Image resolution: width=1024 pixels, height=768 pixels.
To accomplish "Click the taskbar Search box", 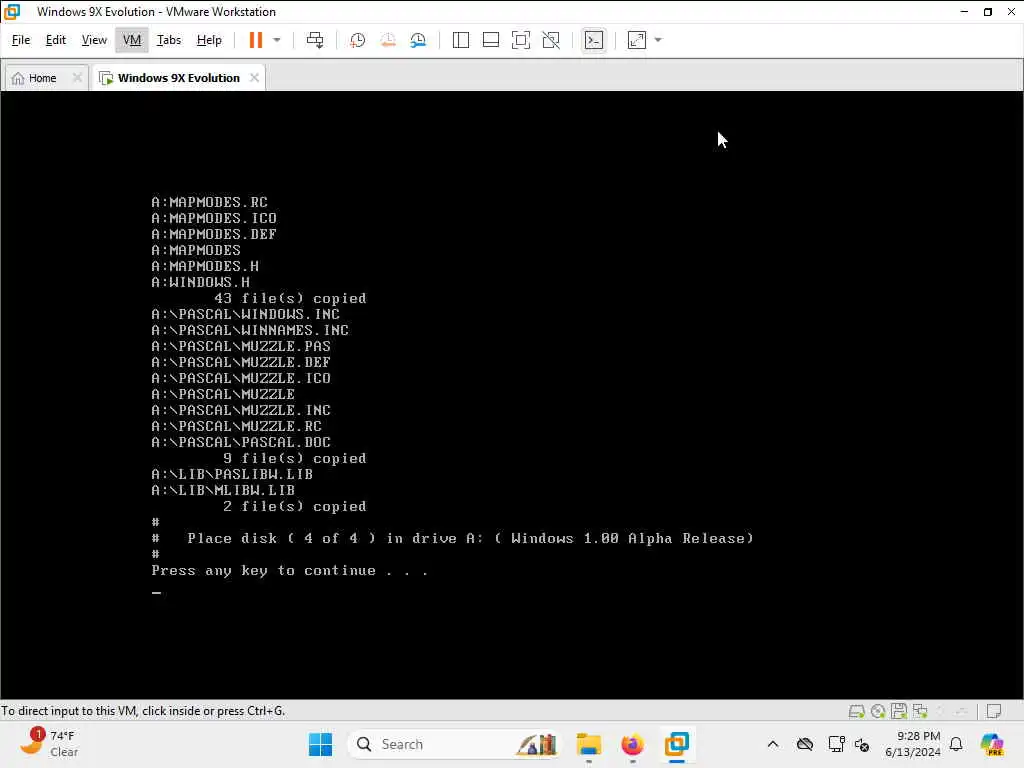I will click(454, 744).
